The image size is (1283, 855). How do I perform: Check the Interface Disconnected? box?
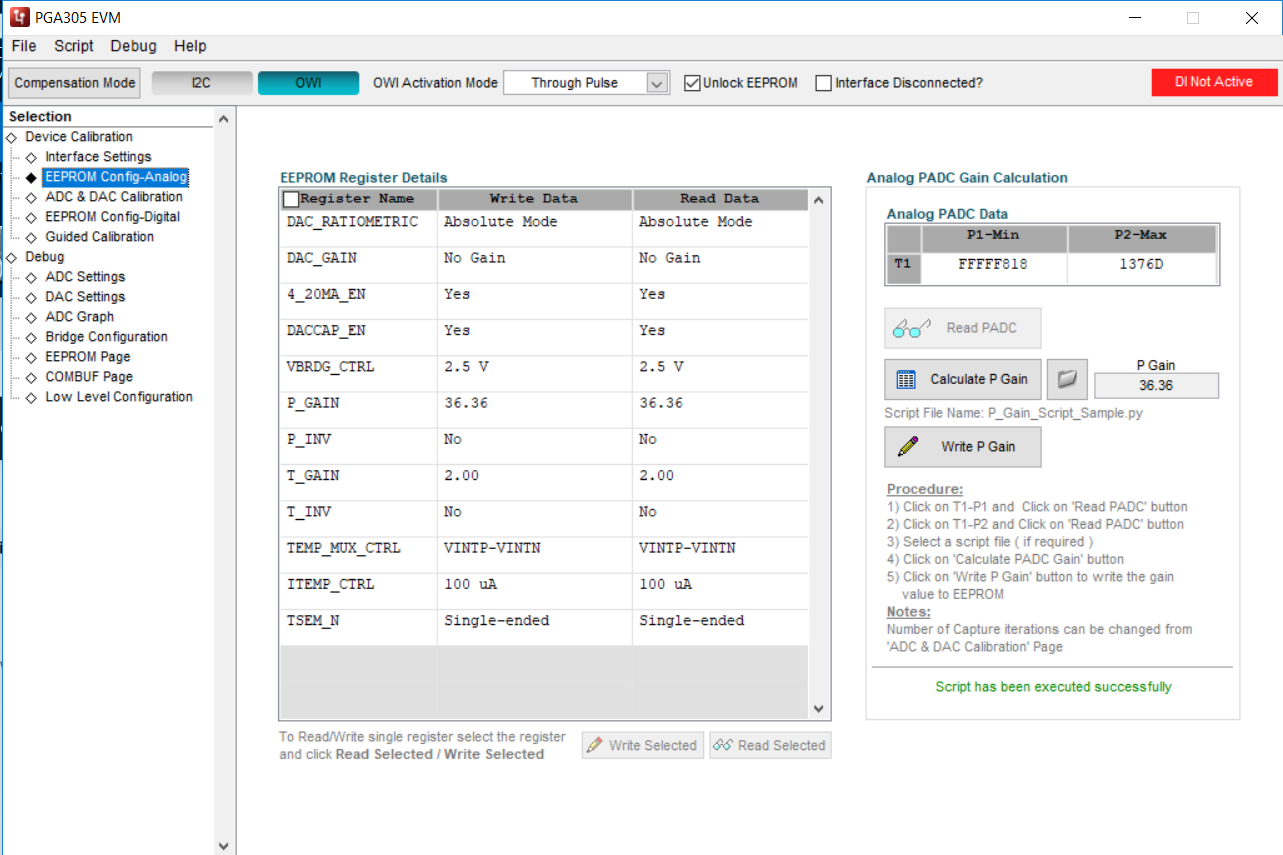(824, 83)
